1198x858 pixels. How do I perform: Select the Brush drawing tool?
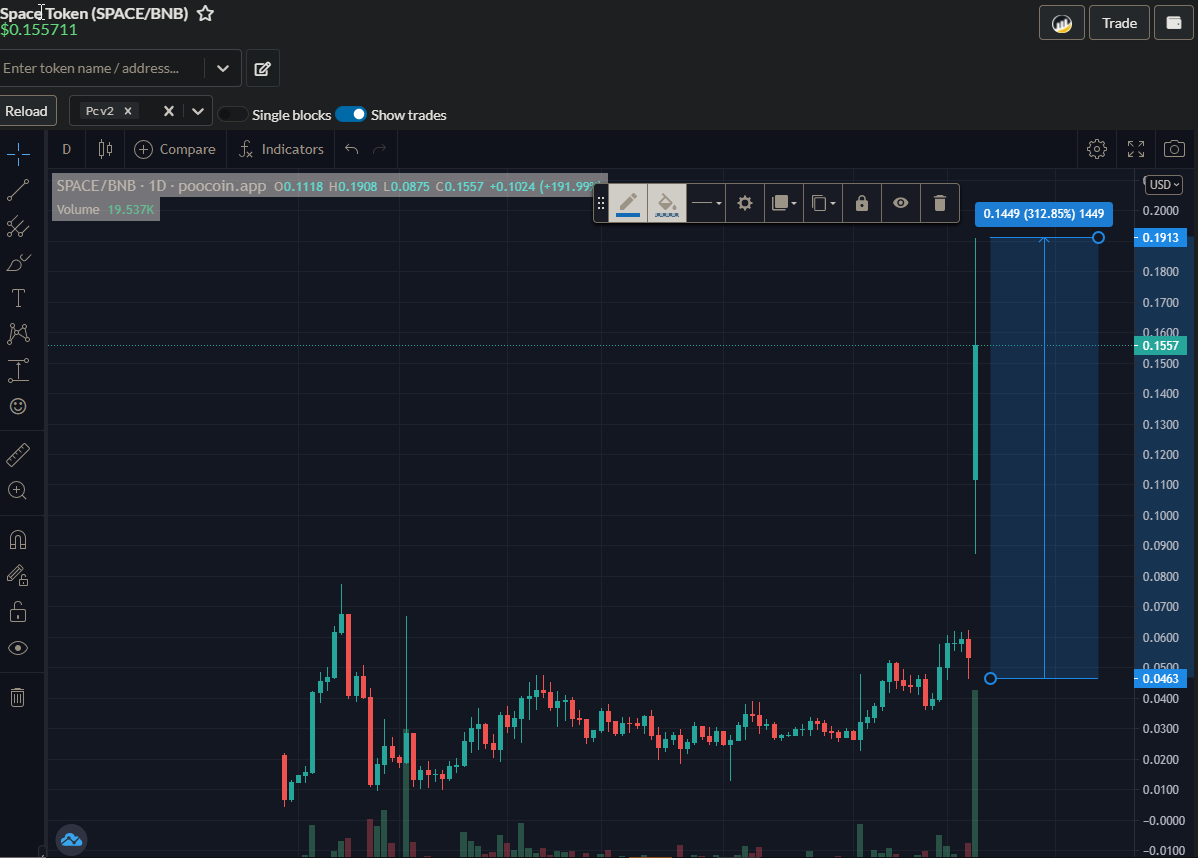point(18,262)
